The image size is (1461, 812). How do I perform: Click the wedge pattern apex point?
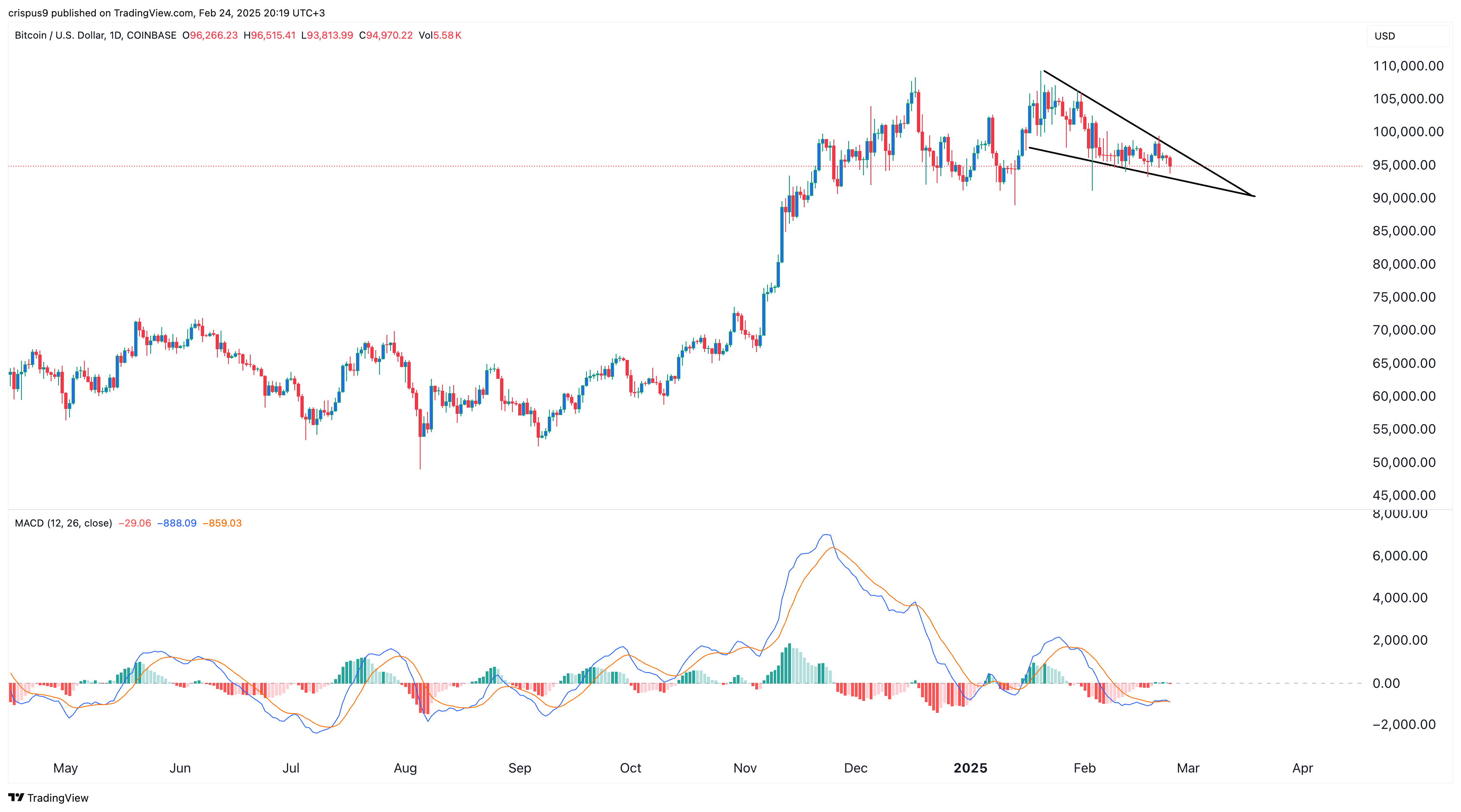[x=1254, y=196]
